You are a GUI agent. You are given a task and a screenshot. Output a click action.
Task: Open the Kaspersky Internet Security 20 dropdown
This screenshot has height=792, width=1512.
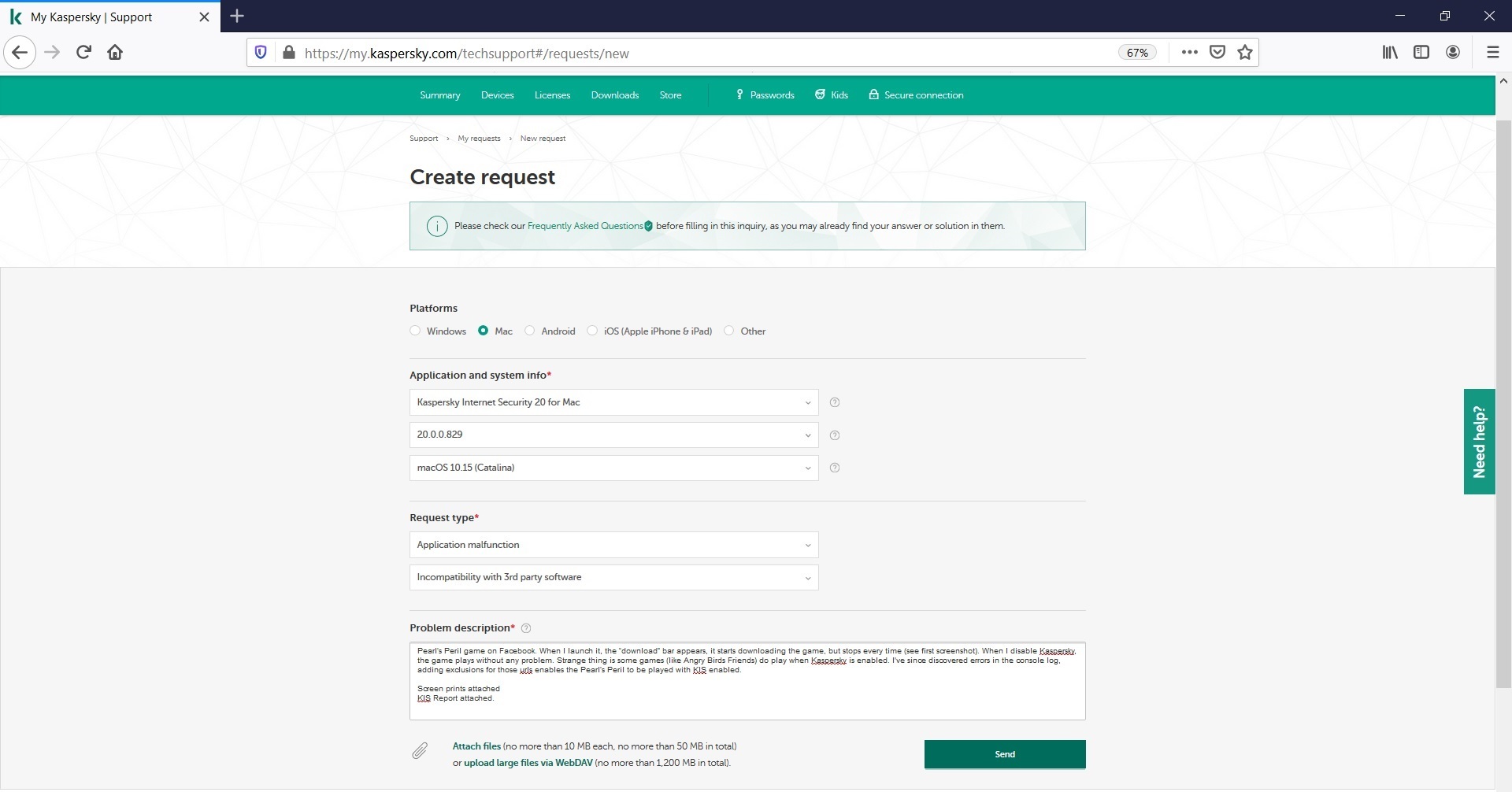[x=613, y=402]
